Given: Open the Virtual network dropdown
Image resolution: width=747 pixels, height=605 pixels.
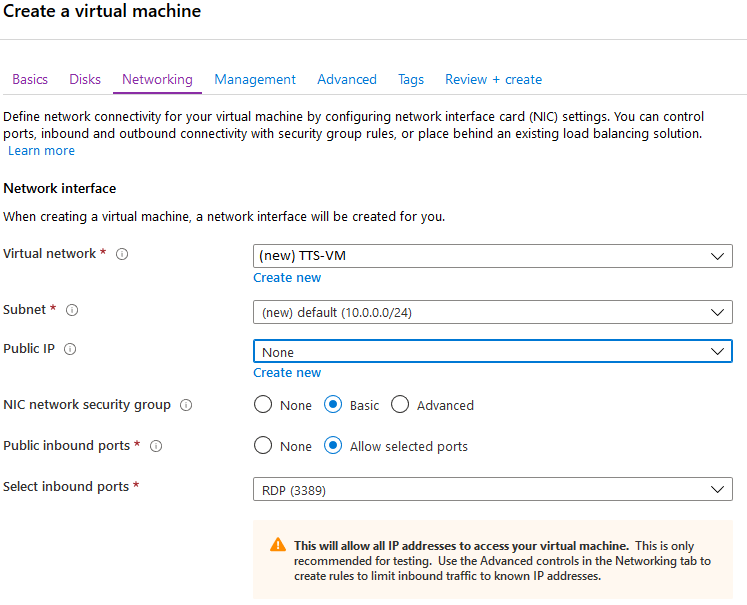Looking at the screenshot, I should click(492, 256).
